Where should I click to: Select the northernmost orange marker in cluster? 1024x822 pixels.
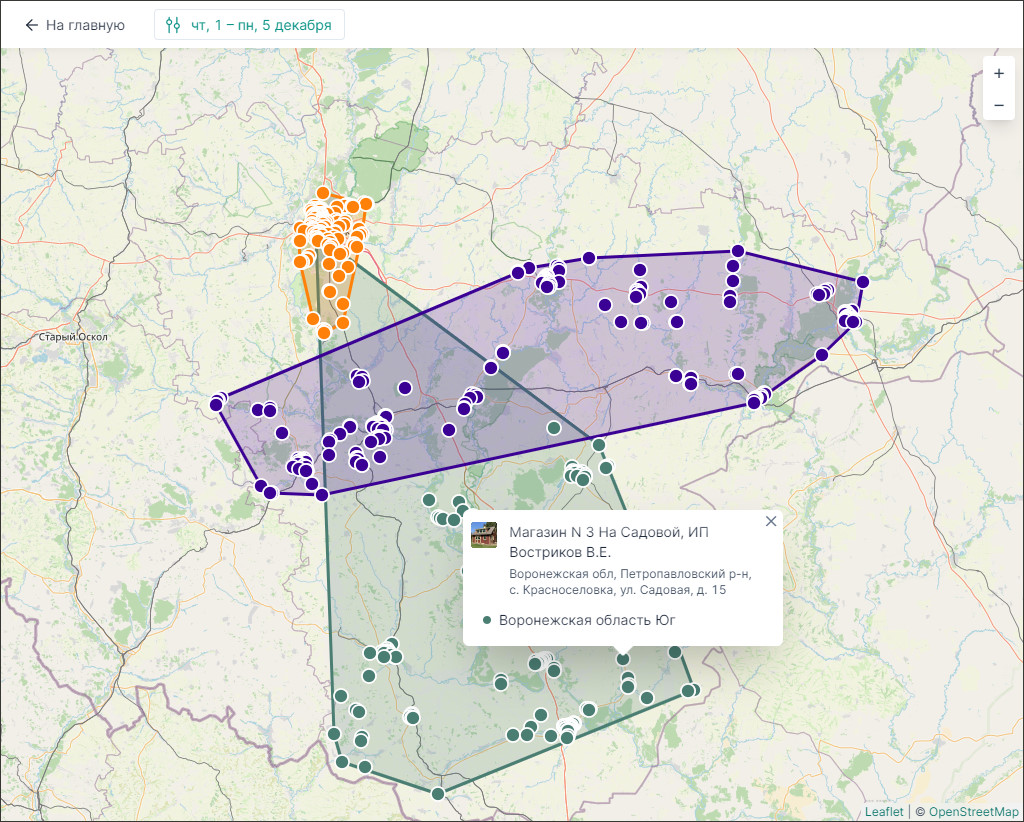pos(323,192)
